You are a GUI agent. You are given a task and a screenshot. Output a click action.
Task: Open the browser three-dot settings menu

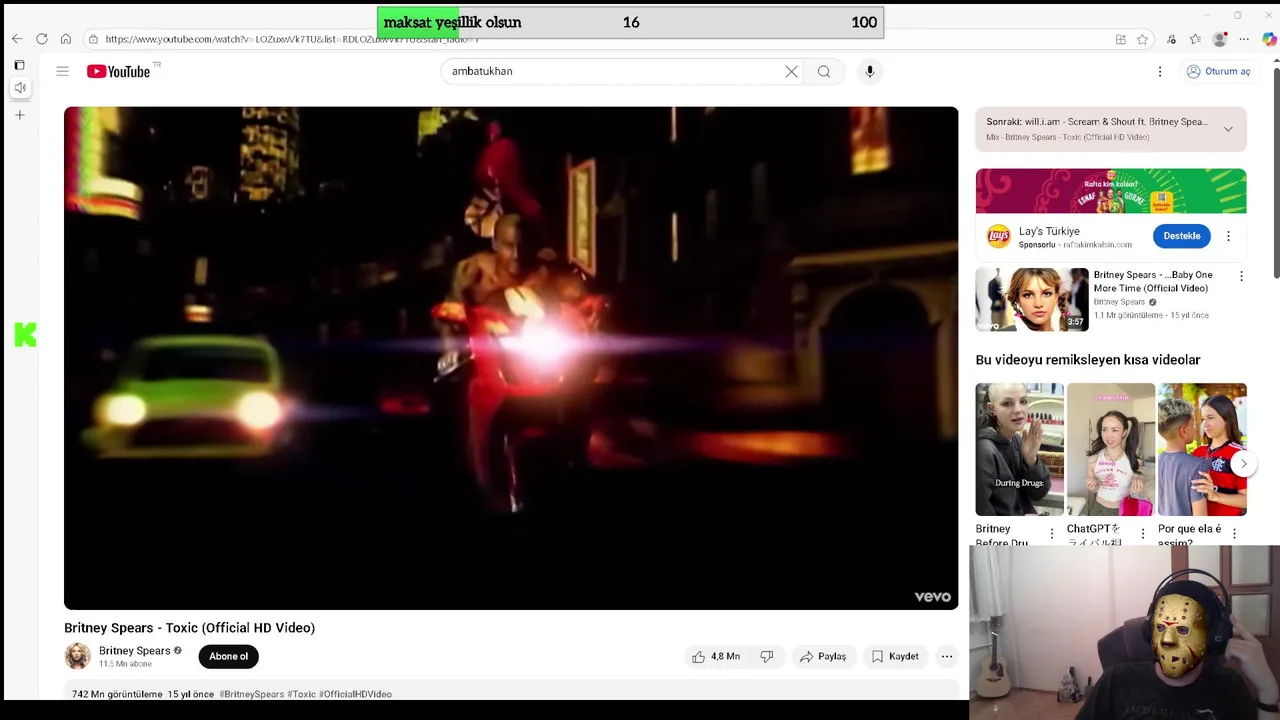1244,39
